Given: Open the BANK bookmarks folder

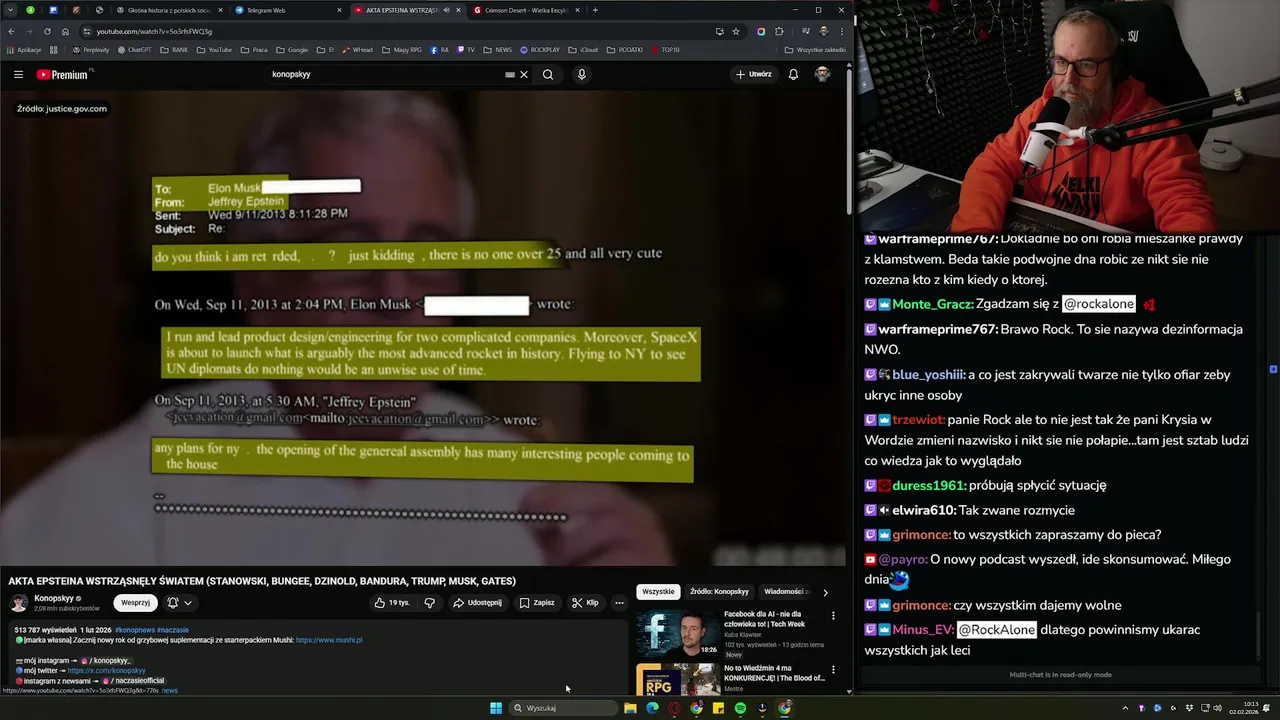Looking at the screenshot, I should coord(174,49).
